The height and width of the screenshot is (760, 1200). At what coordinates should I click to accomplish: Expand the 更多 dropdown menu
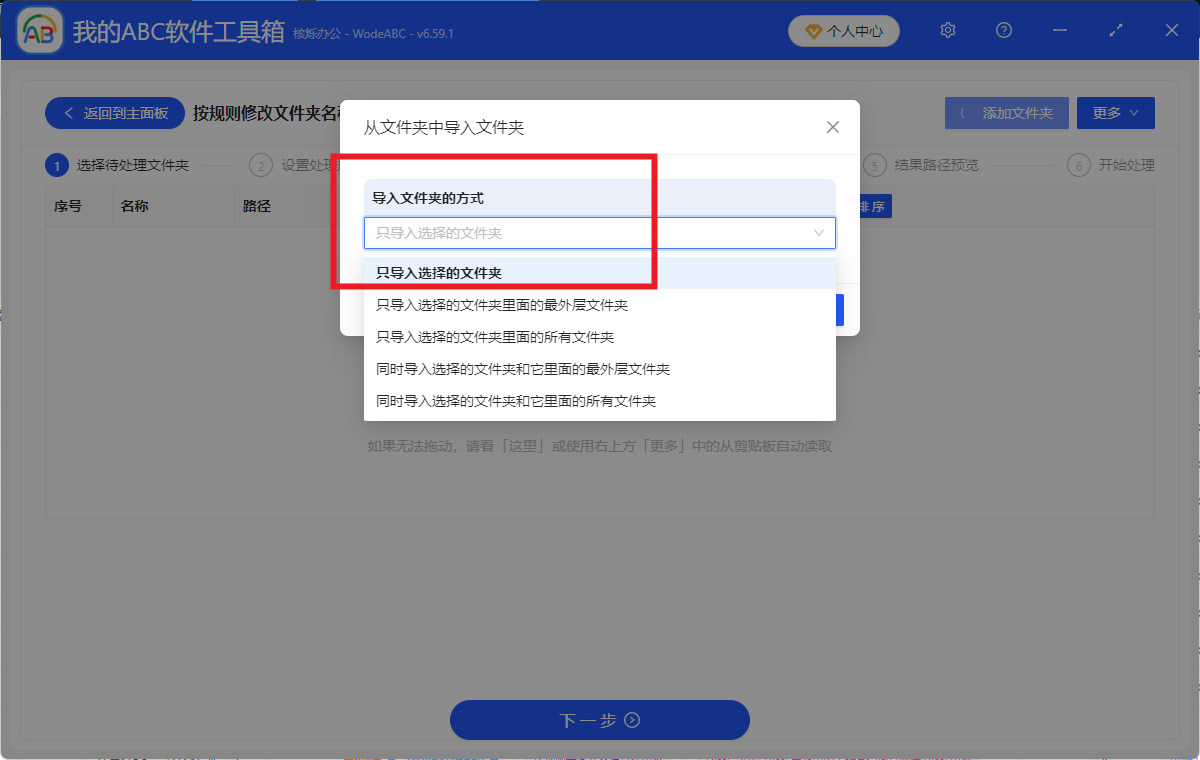[1116, 112]
